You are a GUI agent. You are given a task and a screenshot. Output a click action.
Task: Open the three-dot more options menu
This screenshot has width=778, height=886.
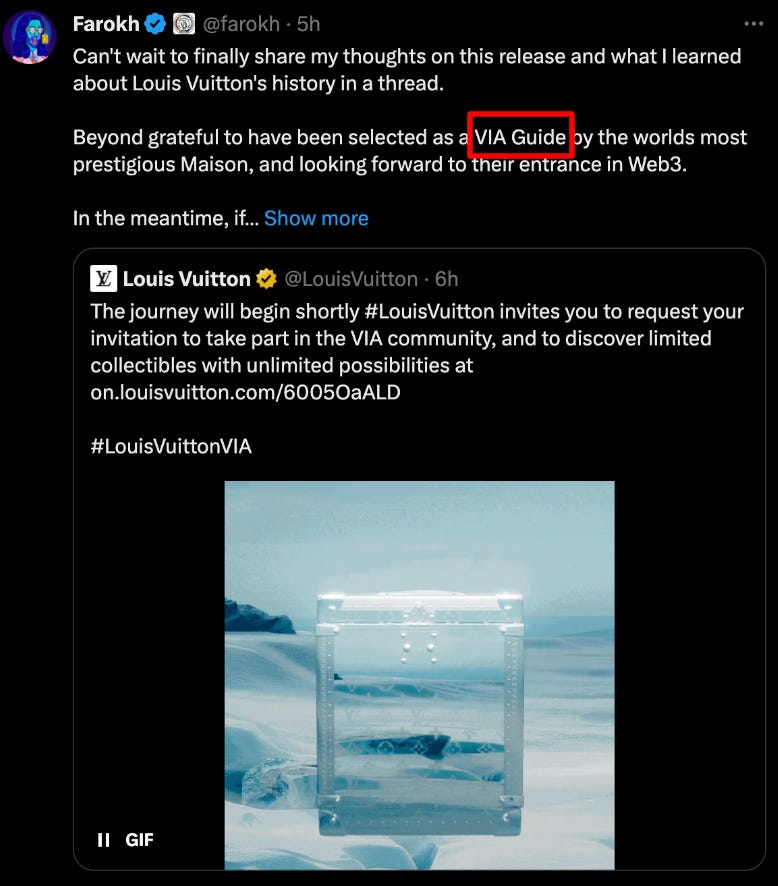tap(754, 24)
